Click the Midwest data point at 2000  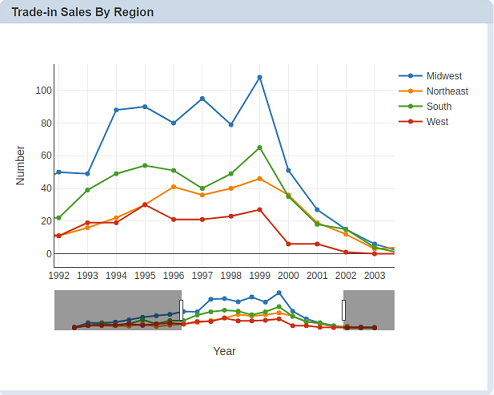[x=288, y=171]
